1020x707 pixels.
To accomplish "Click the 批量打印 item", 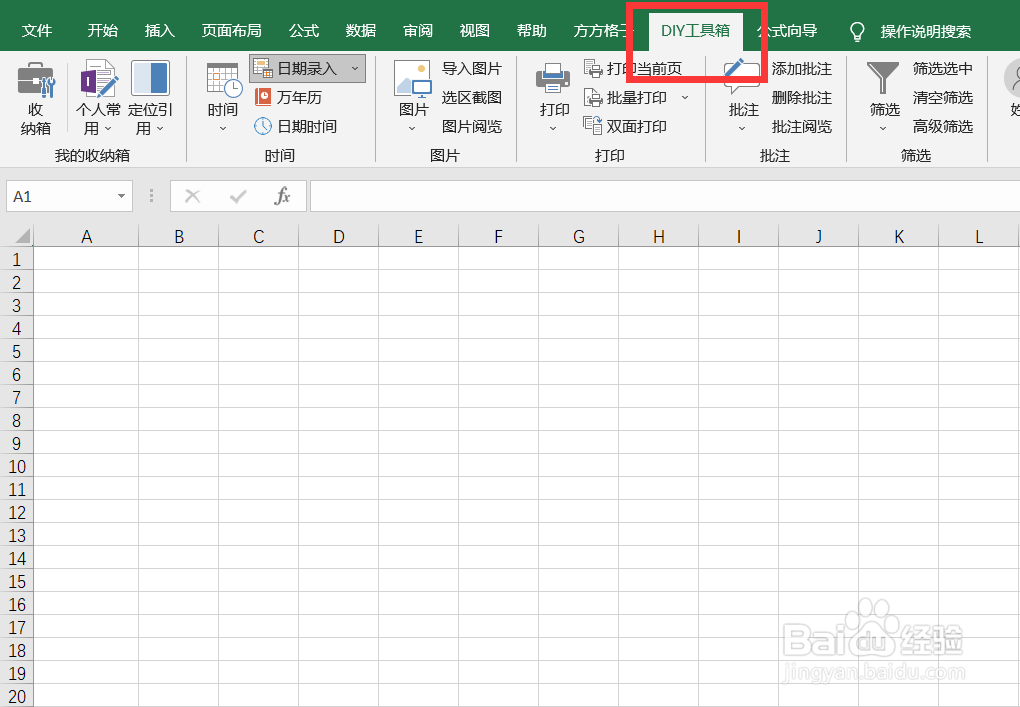I will coord(626,98).
